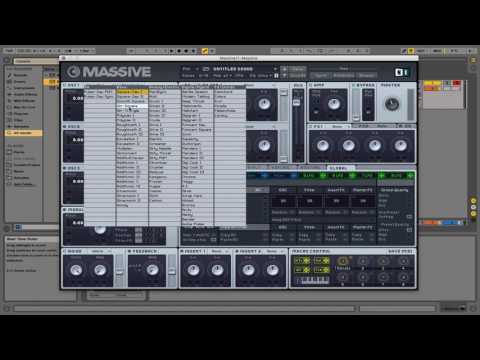480x360 pixels.
Task: Click the Save As button in Massive header
Action: [298, 76]
